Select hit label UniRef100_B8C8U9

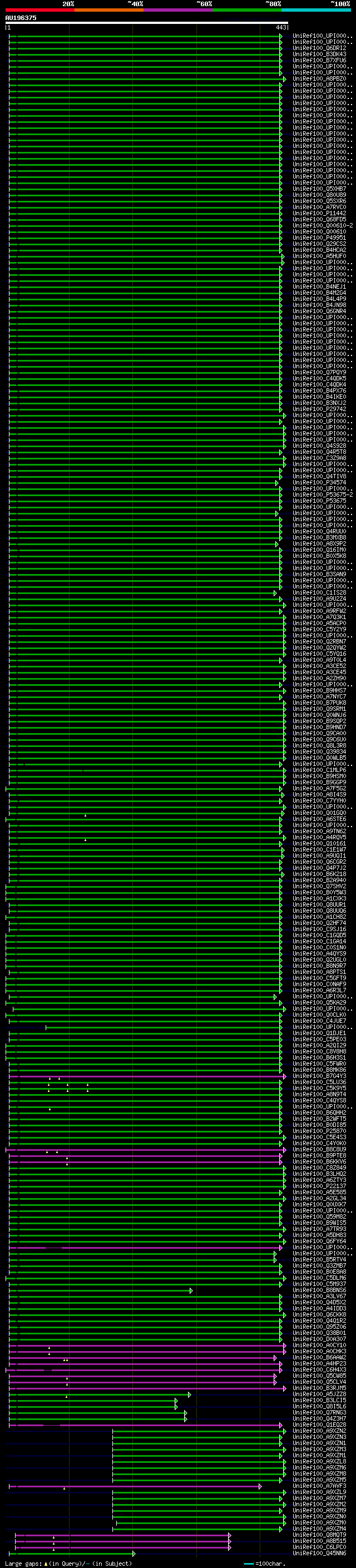[319, 1150]
